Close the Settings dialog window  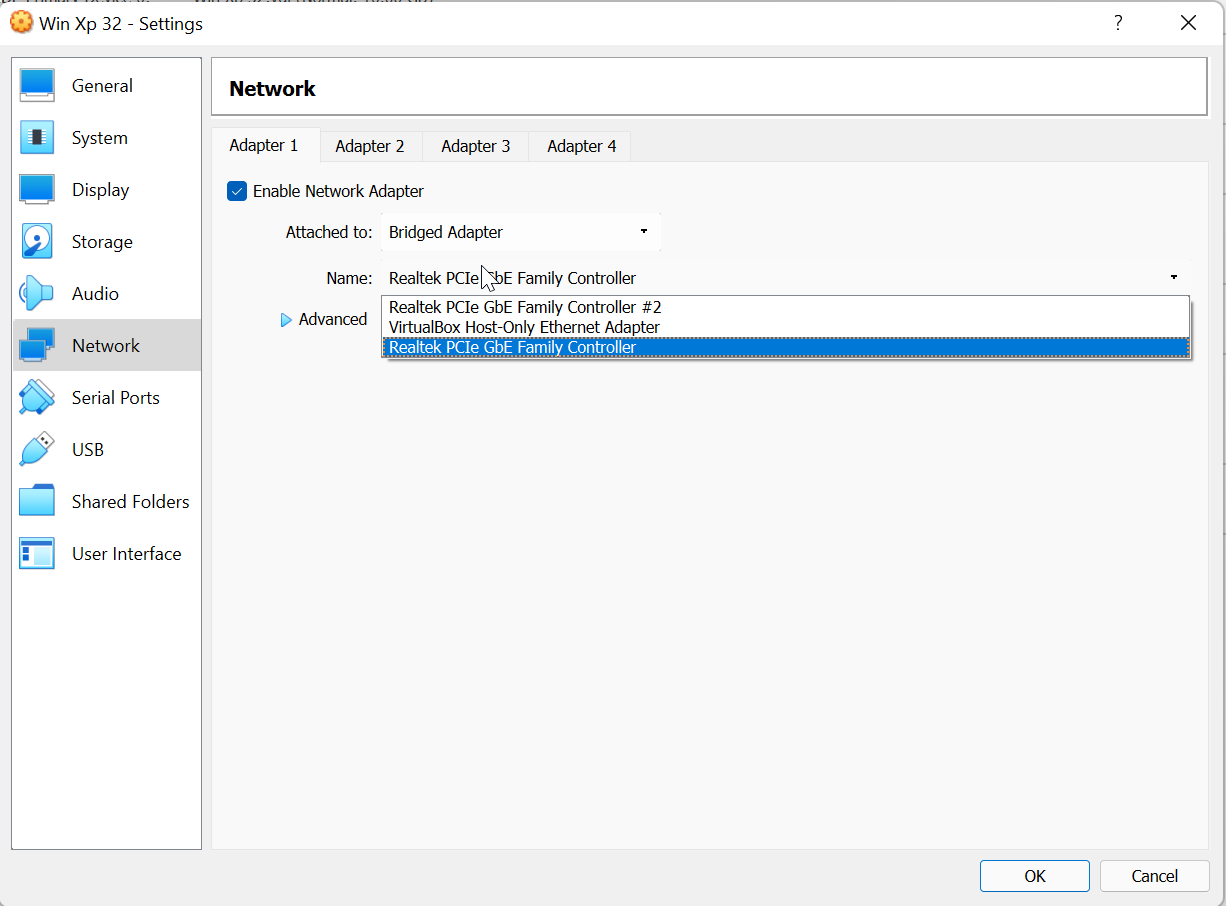[1188, 23]
